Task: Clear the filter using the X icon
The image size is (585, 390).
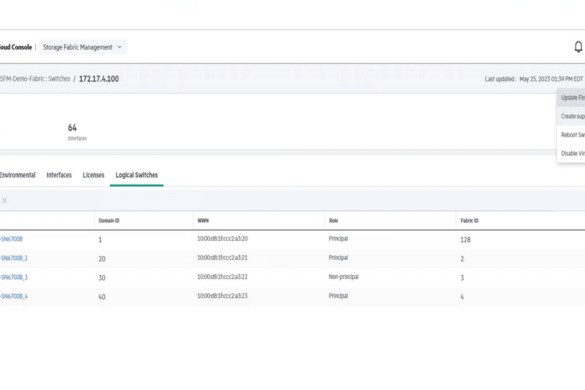Action: click(4, 200)
